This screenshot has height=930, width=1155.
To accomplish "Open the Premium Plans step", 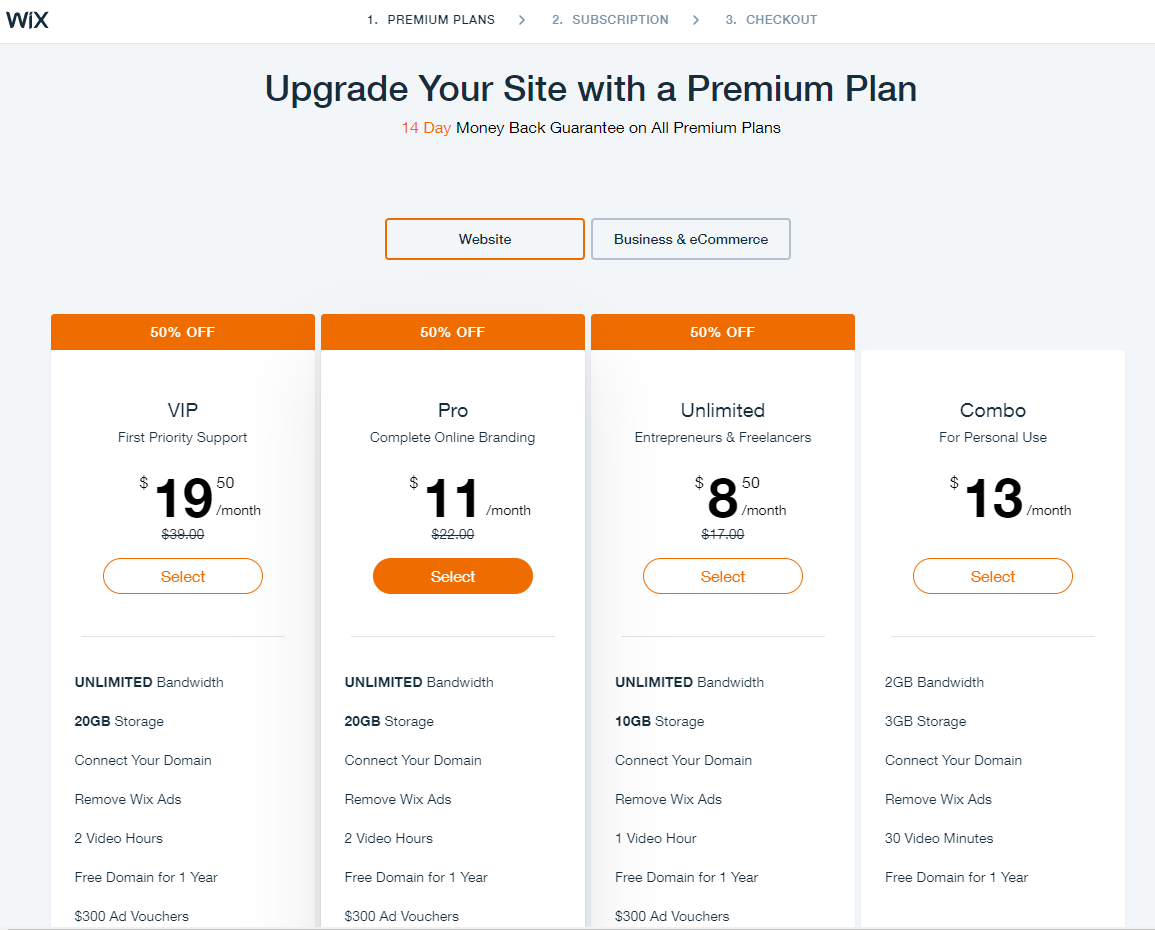I will (x=431, y=20).
